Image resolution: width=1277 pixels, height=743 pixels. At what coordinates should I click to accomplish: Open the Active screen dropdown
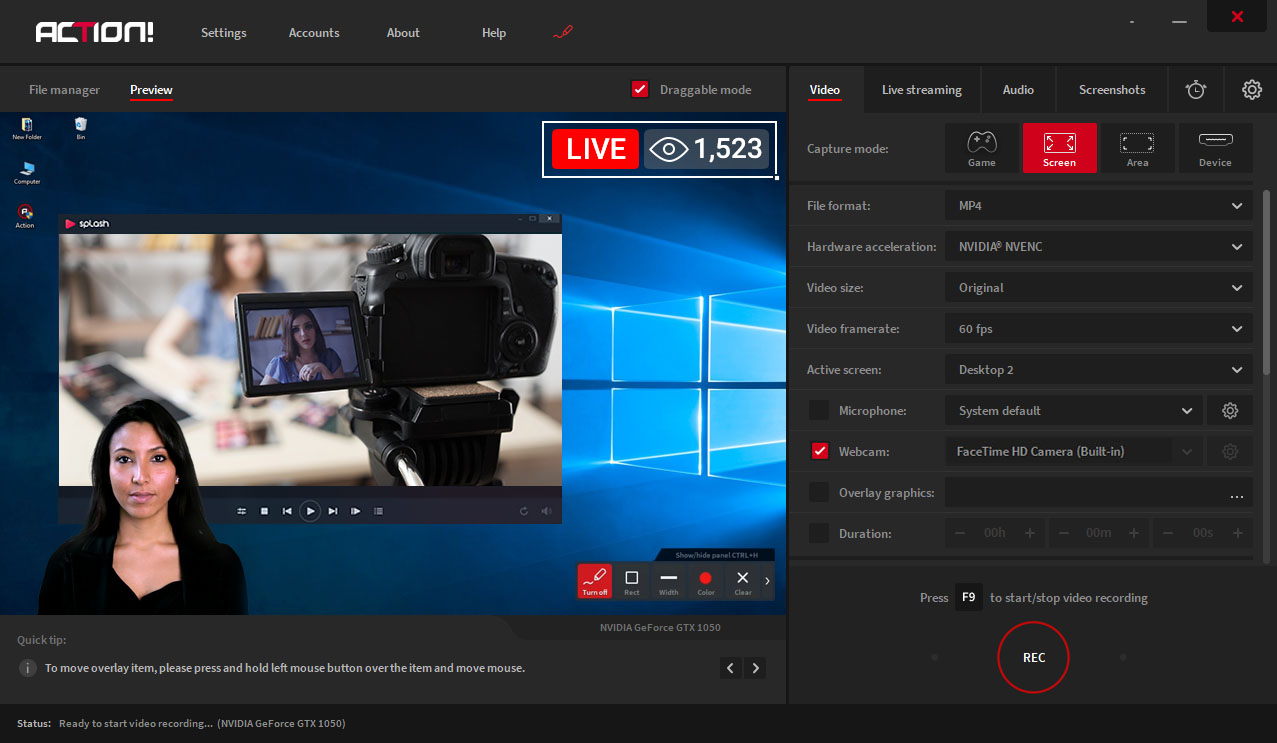click(1097, 369)
